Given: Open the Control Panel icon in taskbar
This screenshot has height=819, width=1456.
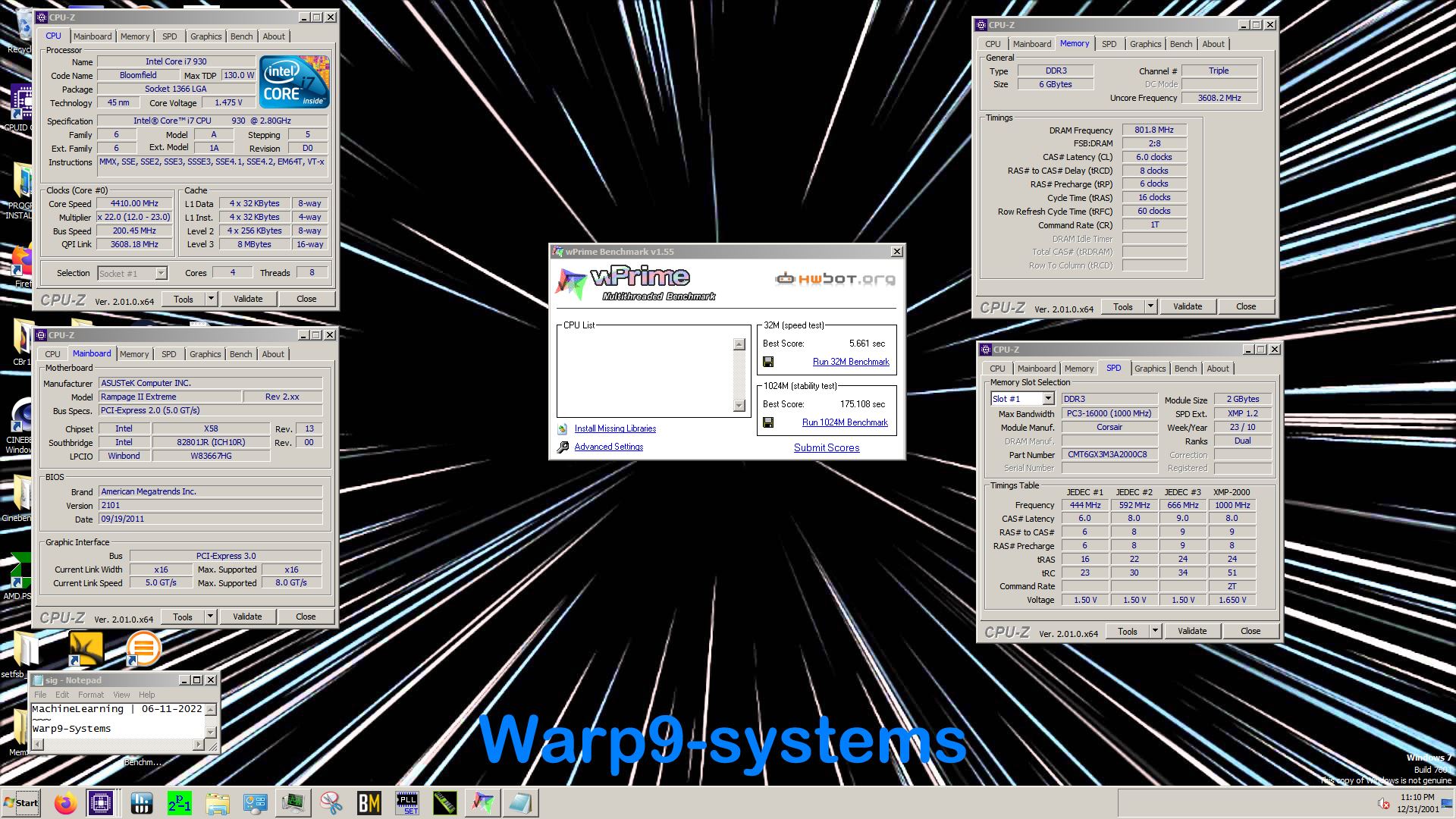Looking at the screenshot, I should point(256,803).
